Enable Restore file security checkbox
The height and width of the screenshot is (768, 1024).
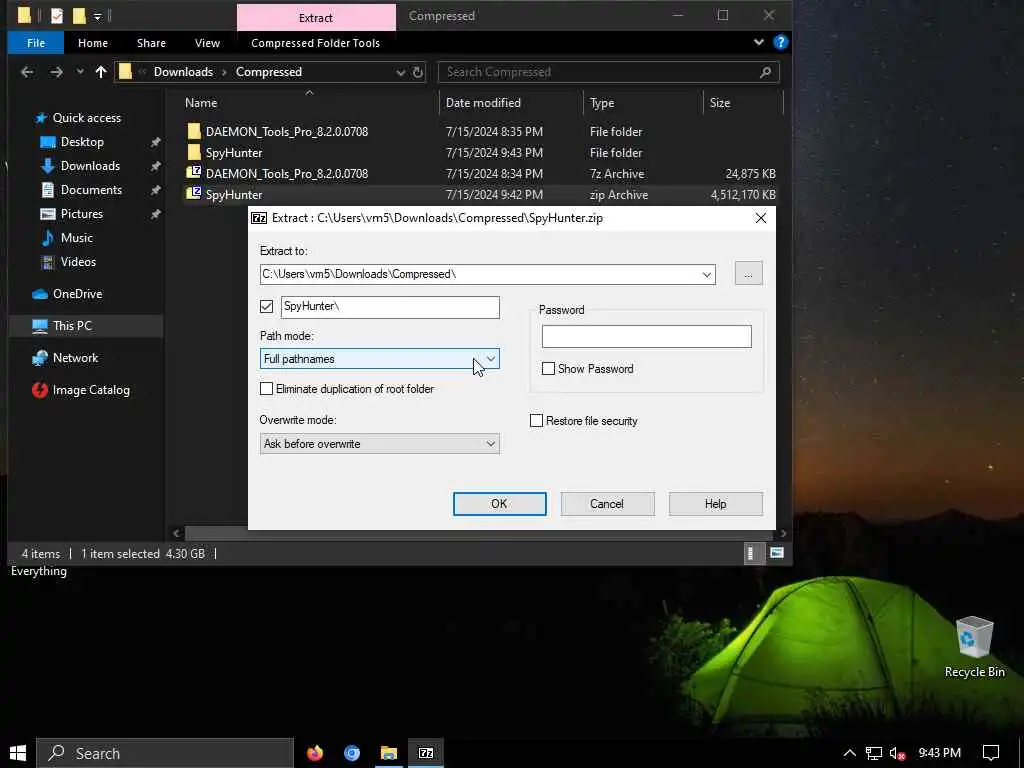tap(536, 421)
